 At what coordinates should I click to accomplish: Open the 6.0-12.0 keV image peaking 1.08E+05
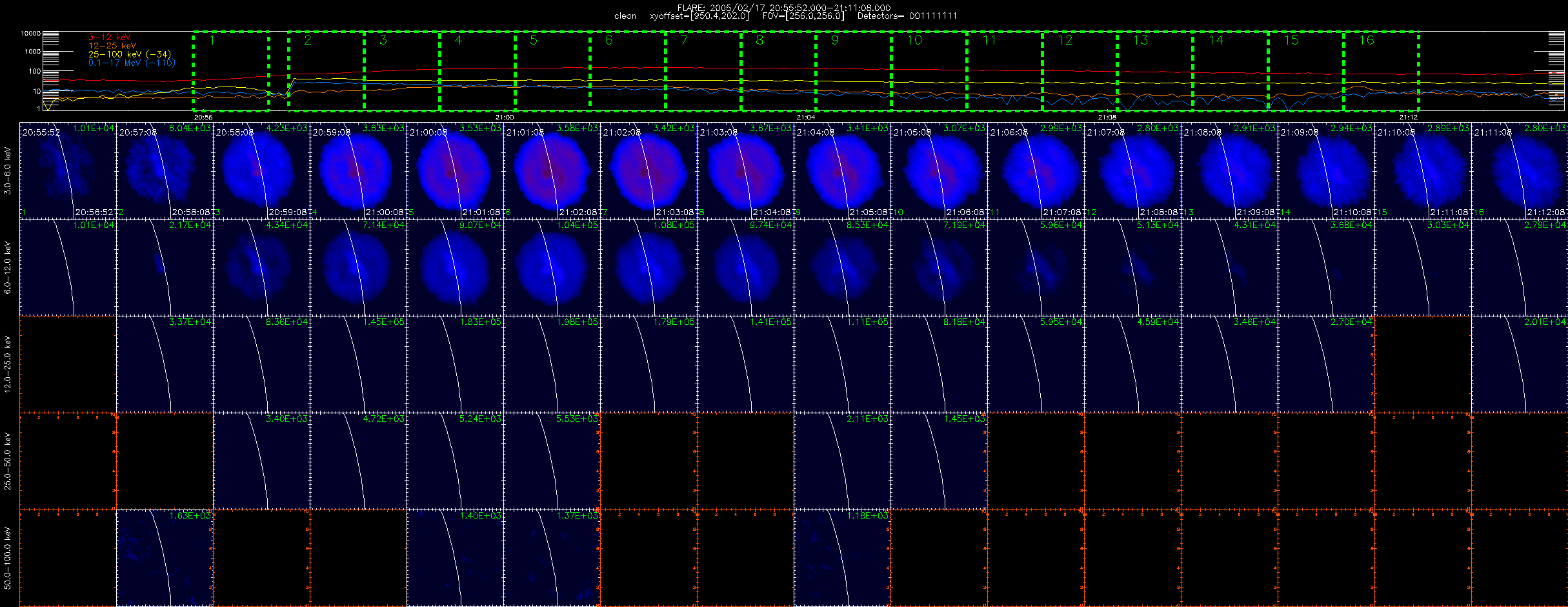(648, 267)
